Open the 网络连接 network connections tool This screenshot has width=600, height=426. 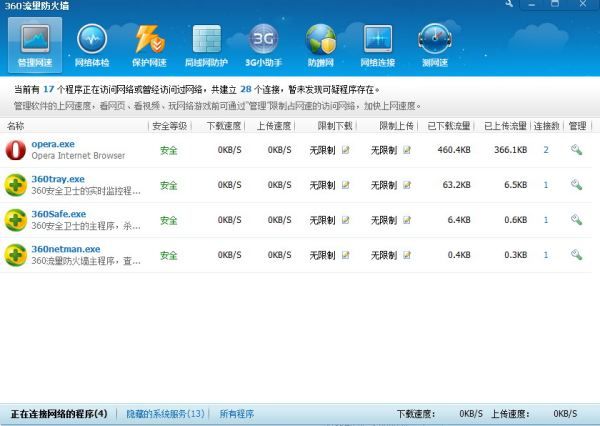(378, 45)
